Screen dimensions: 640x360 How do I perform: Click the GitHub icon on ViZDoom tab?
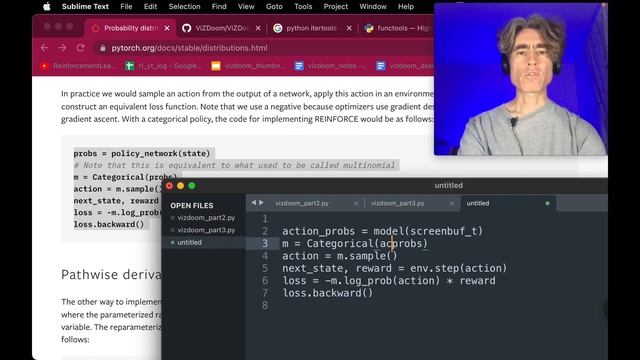coord(187,28)
